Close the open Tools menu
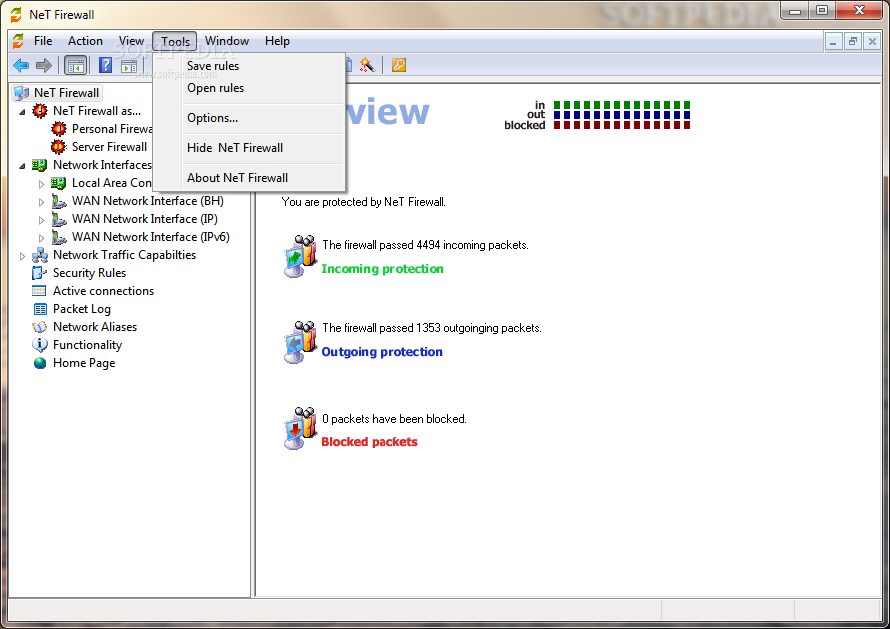The image size is (890, 629). (175, 41)
